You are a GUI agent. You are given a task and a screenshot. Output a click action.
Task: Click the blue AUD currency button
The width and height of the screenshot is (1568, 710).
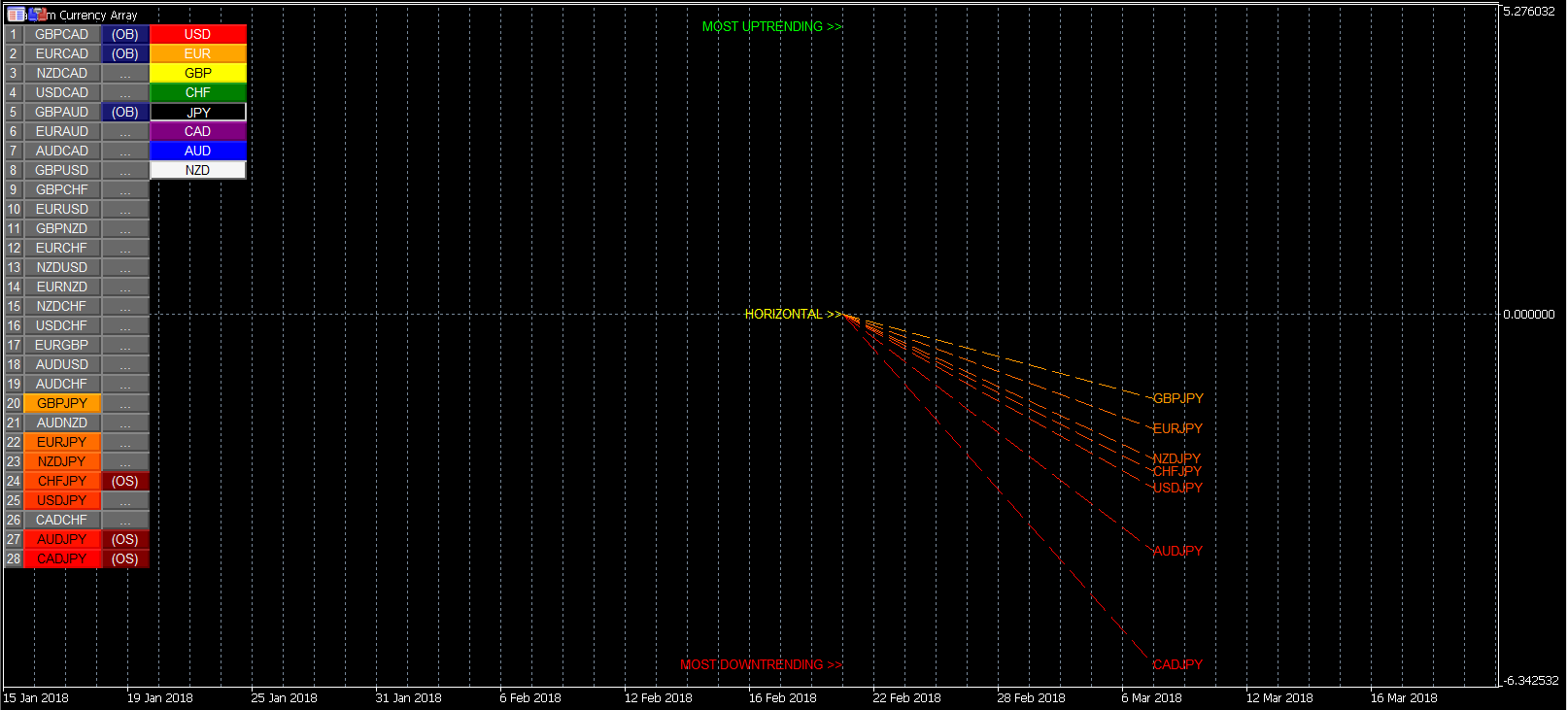tap(197, 151)
